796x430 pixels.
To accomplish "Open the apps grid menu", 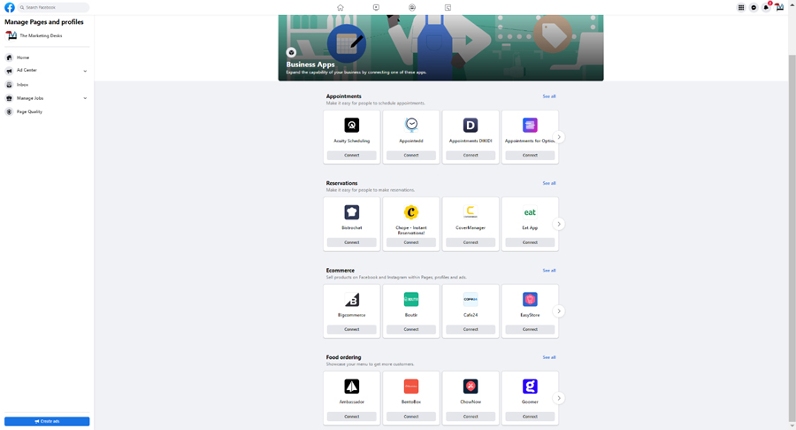I will tap(741, 8).
